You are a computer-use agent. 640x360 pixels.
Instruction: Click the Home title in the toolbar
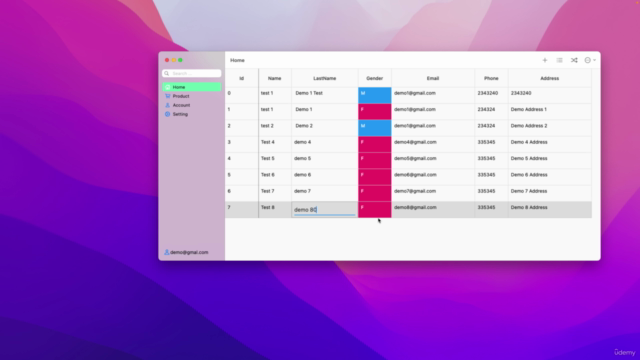(x=237, y=60)
